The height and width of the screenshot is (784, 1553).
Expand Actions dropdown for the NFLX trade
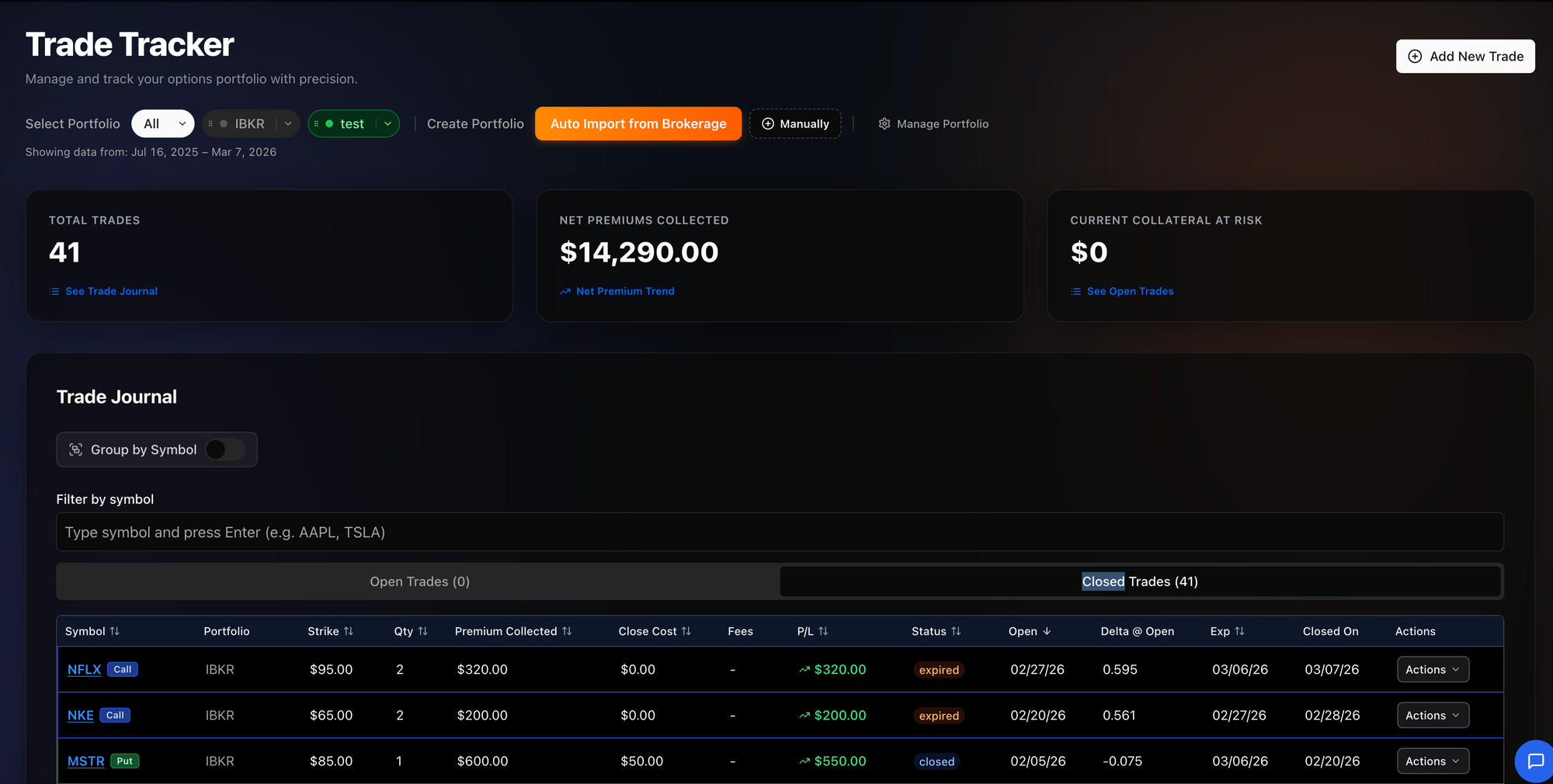(1433, 670)
